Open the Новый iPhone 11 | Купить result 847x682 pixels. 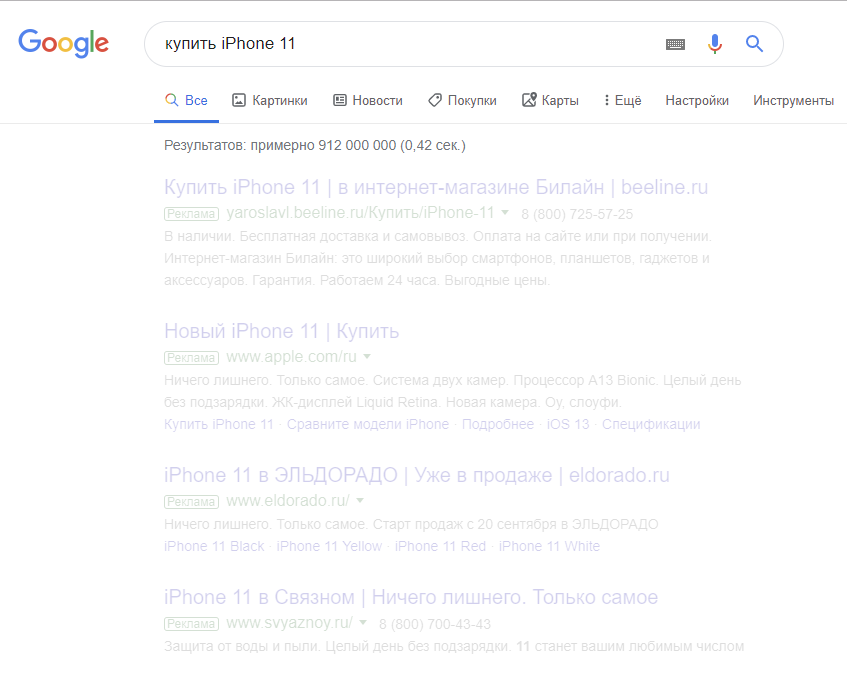tap(281, 331)
